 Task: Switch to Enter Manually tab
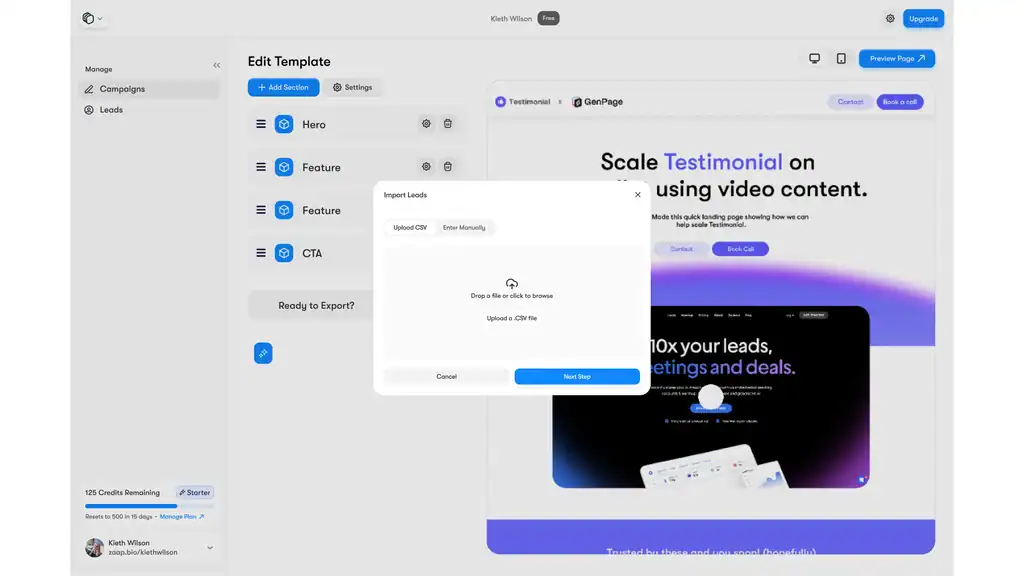tap(464, 228)
